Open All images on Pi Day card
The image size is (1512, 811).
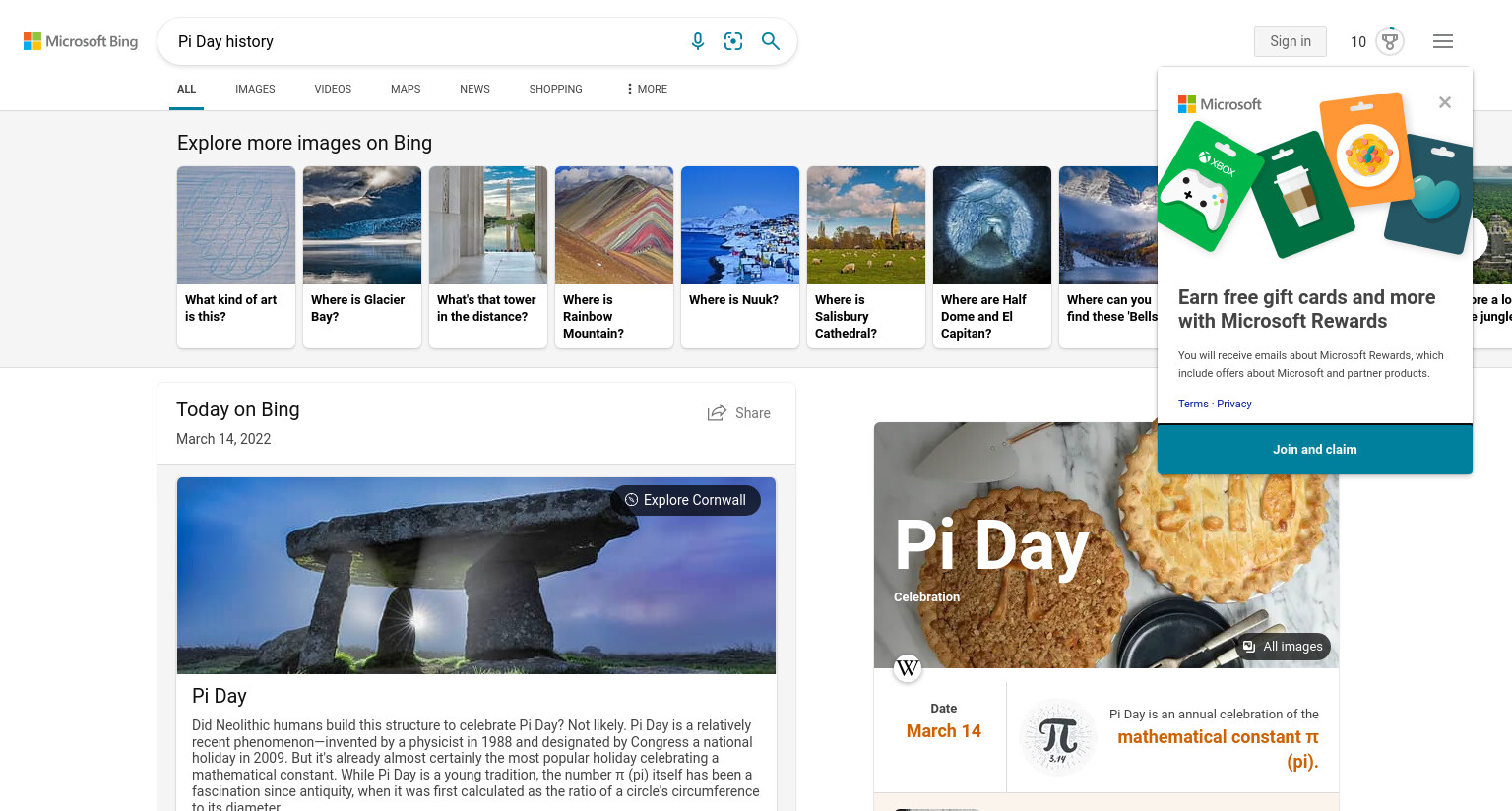pos(1283,647)
